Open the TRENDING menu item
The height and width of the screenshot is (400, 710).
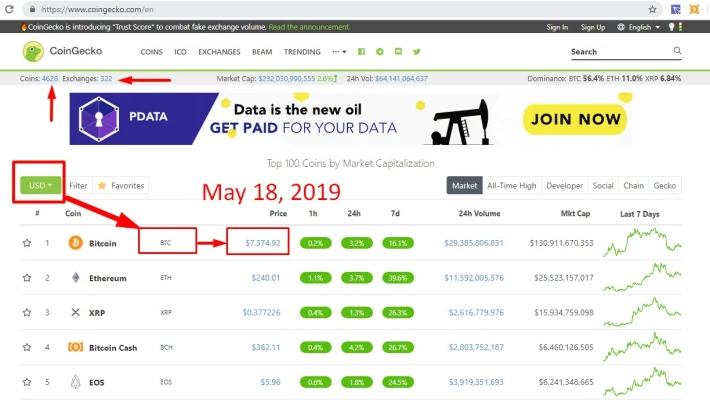coord(302,52)
